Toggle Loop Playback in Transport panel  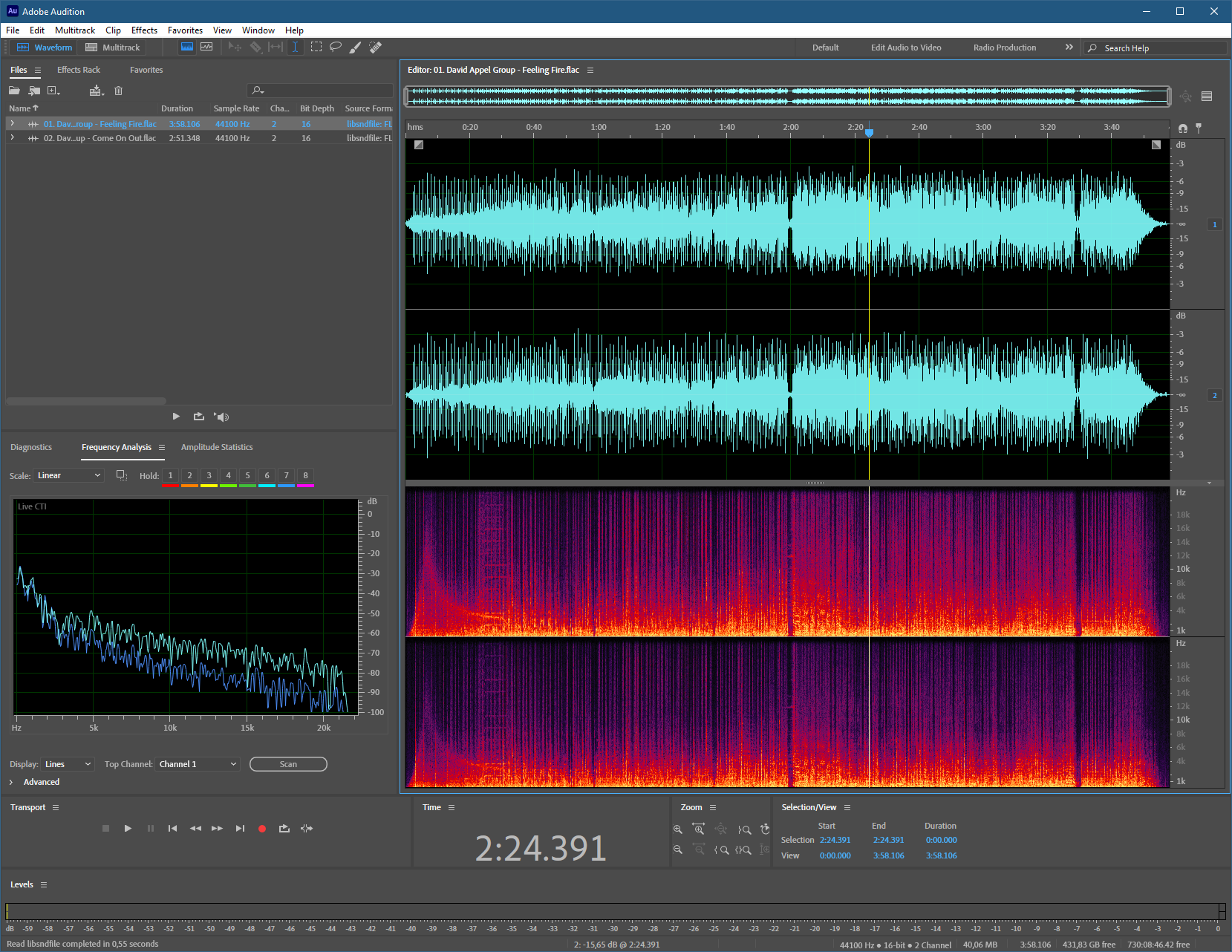click(x=284, y=828)
